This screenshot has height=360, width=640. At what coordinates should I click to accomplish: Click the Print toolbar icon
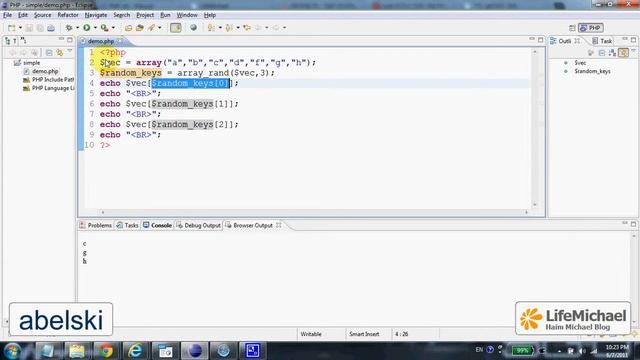tap(51, 28)
